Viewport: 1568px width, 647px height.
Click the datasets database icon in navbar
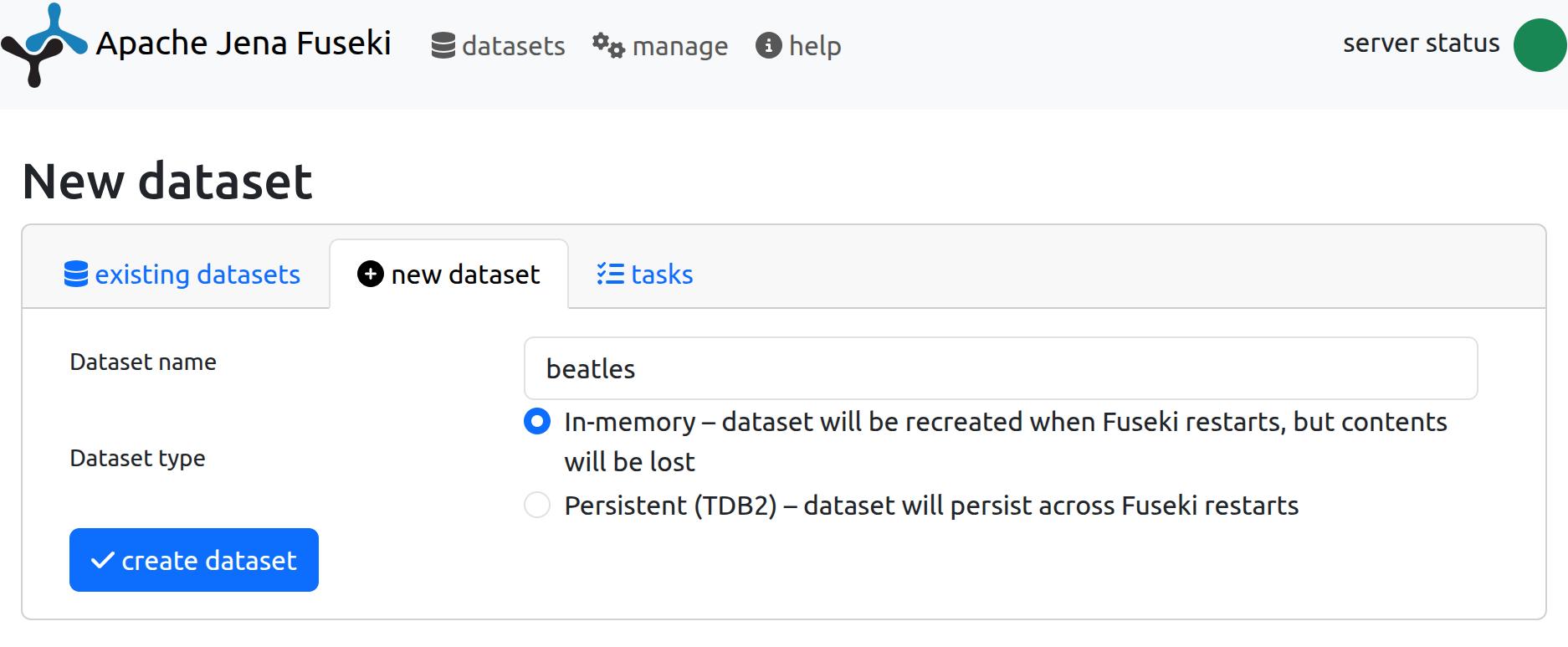pos(443,45)
